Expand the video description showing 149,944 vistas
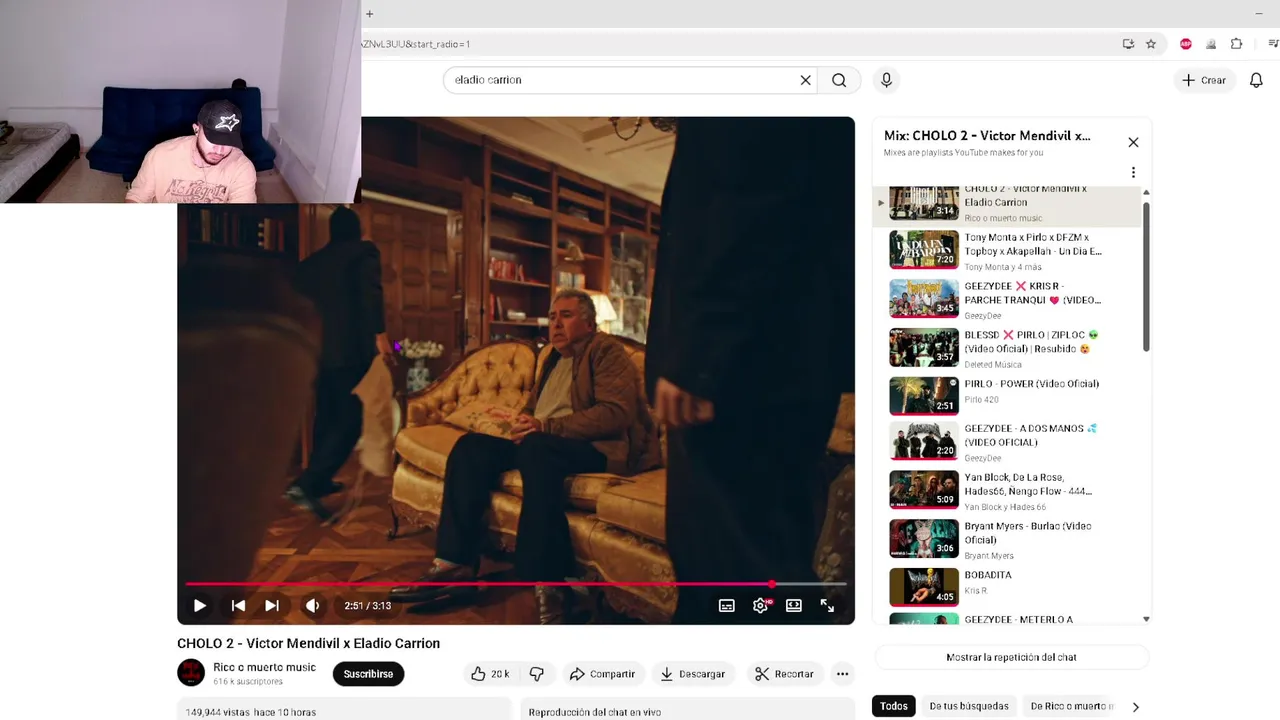1280x720 pixels. (x=344, y=709)
